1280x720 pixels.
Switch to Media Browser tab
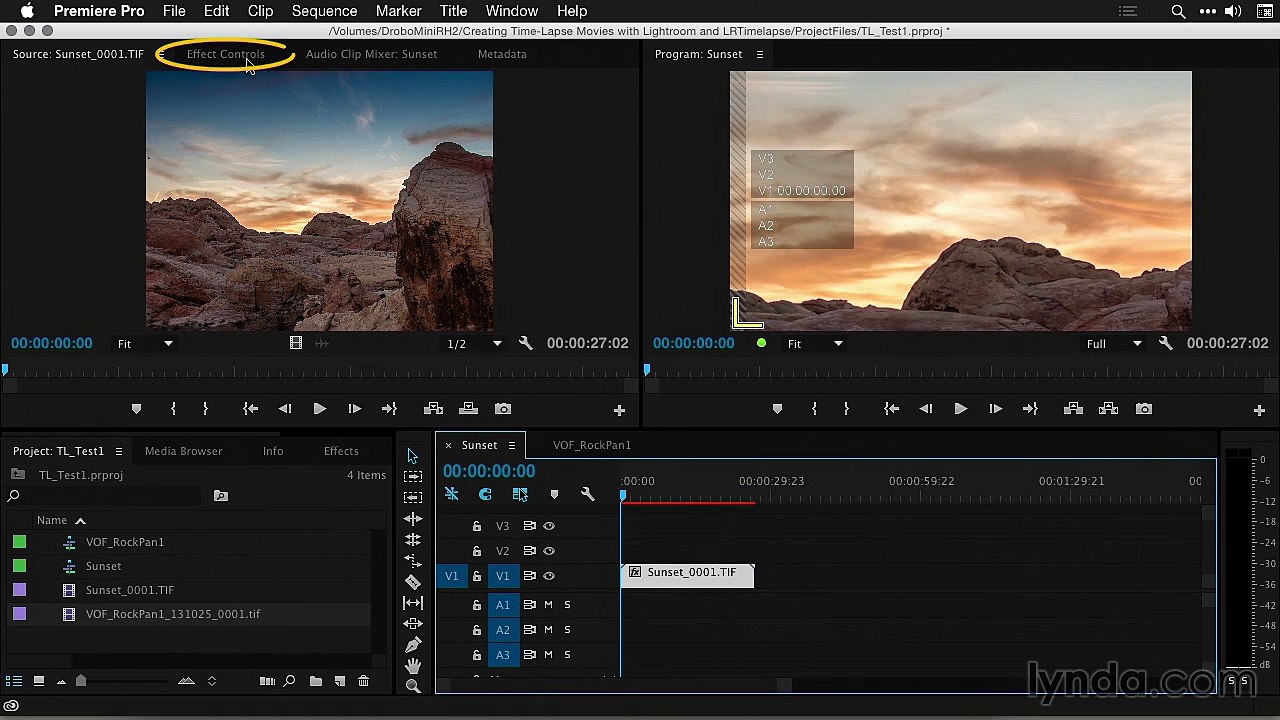pyautogui.click(x=184, y=451)
